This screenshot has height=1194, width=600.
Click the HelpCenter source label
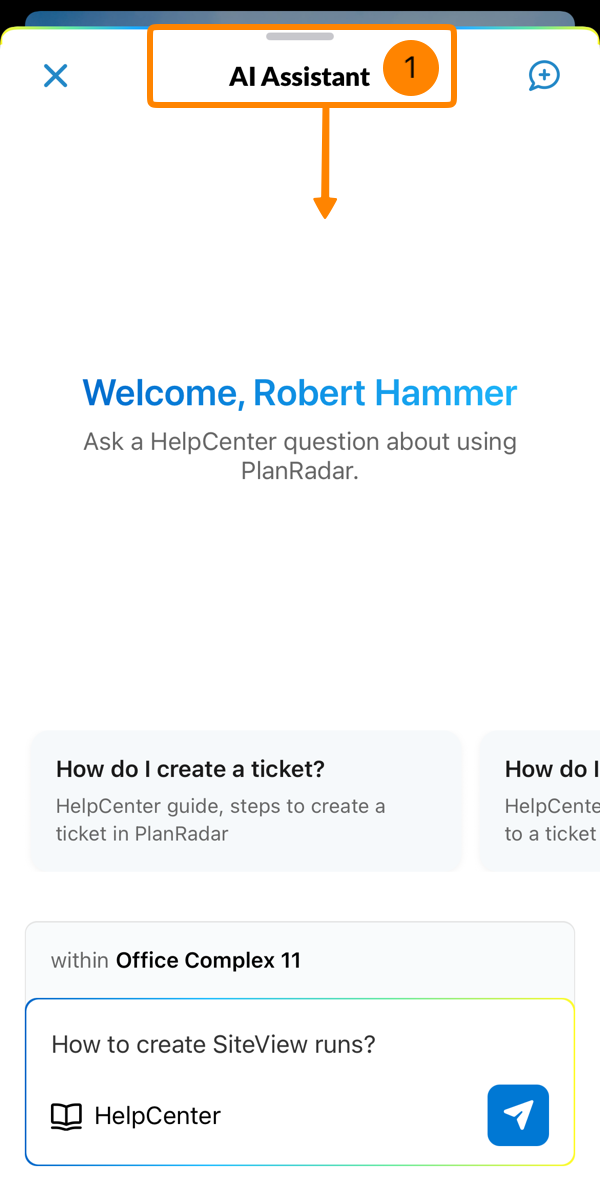[157, 1116]
